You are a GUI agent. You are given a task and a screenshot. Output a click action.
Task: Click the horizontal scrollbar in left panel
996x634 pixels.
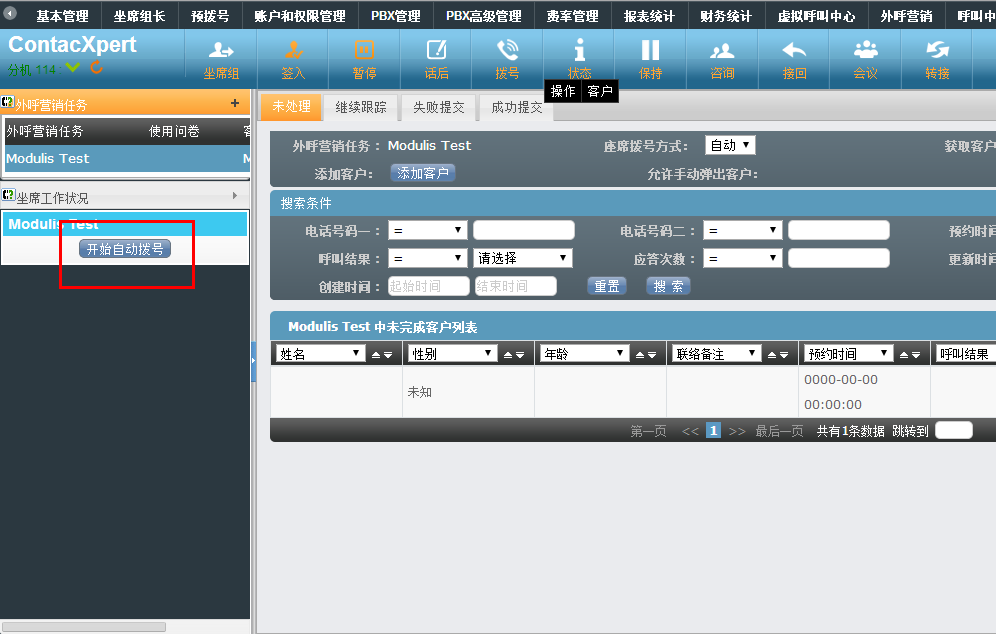click(x=85, y=627)
